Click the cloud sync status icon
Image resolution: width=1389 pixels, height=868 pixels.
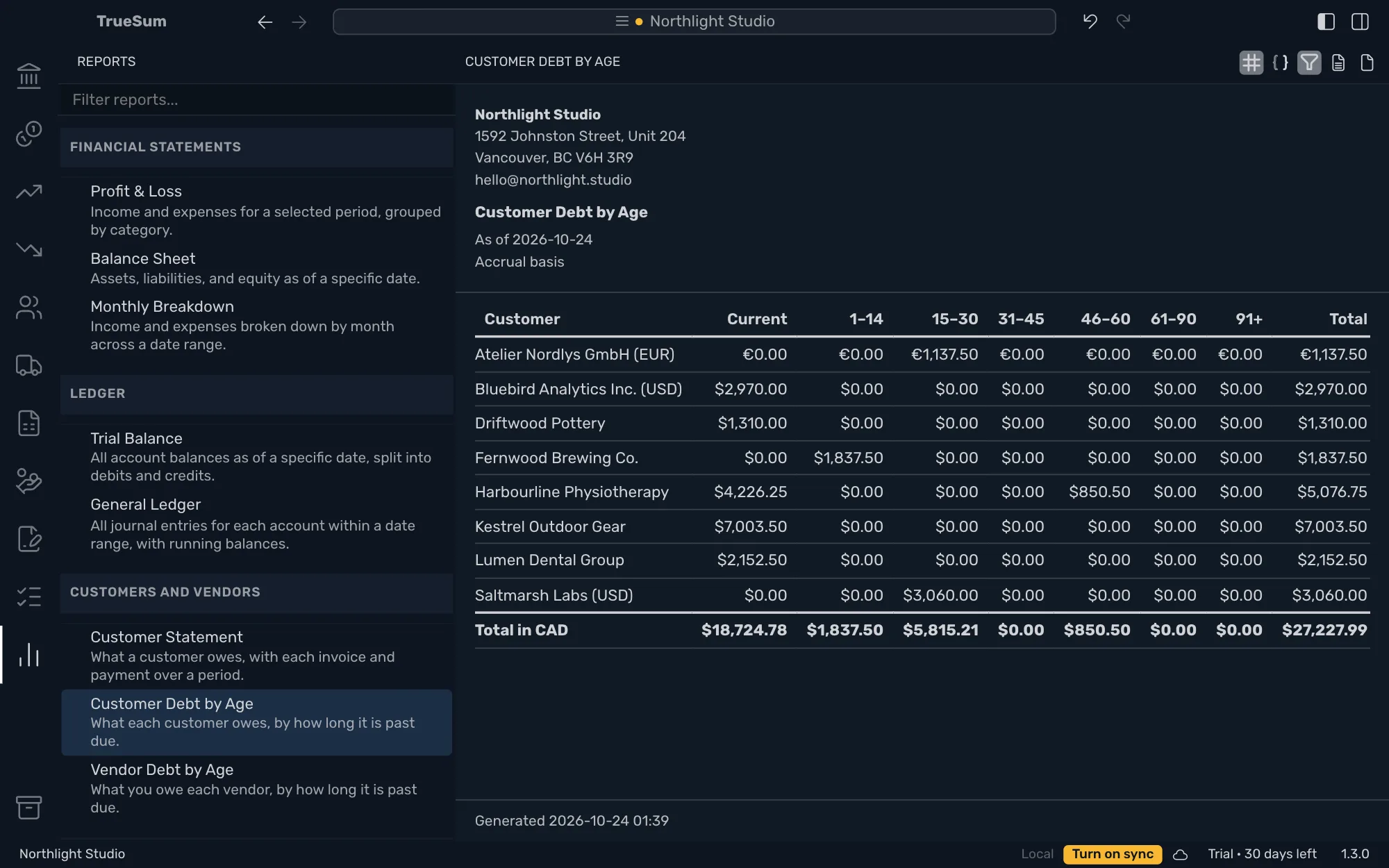1181,854
